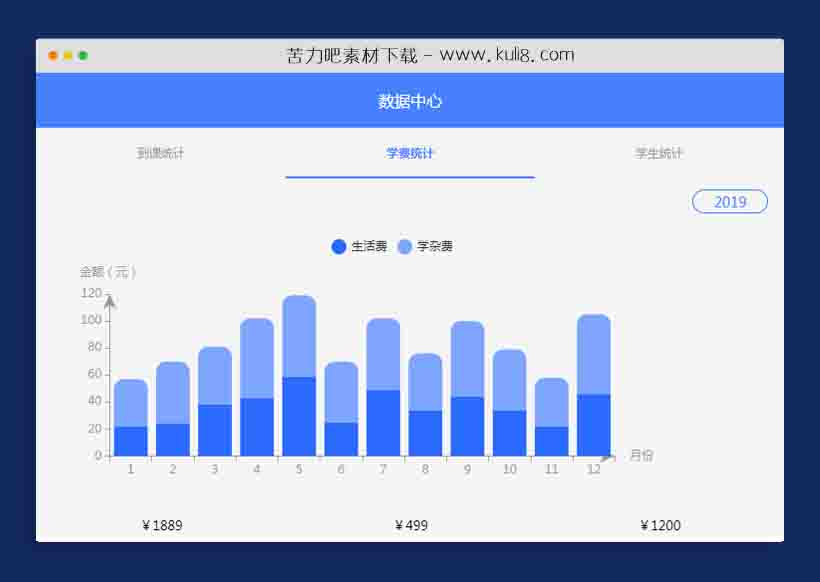
Task: Open the 2019 year selector
Action: click(730, 201)
